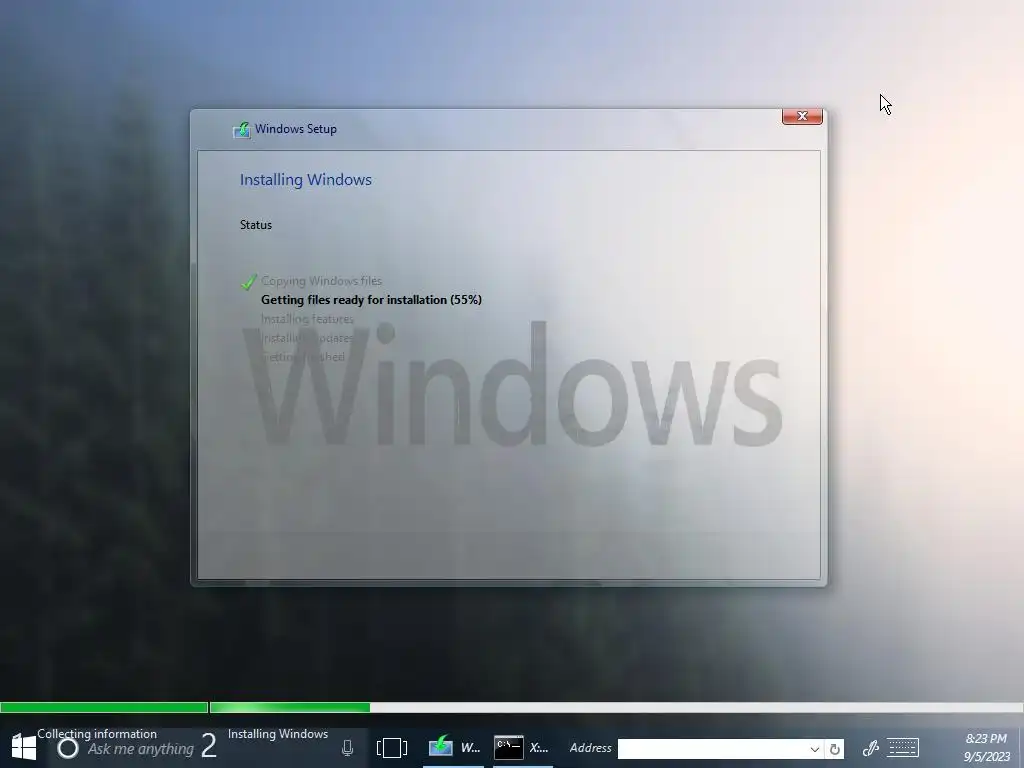Click the Address toolbar label

tap(590, 748)
